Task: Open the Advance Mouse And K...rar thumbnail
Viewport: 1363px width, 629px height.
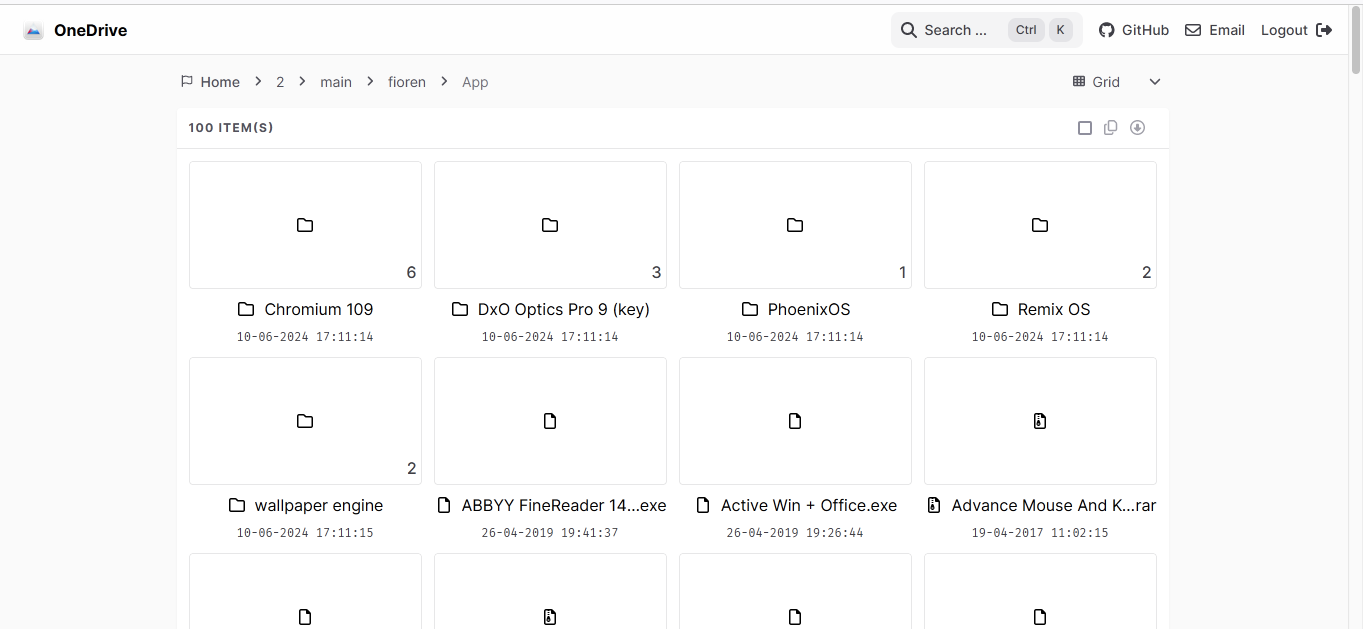Action: (1040, 421)
